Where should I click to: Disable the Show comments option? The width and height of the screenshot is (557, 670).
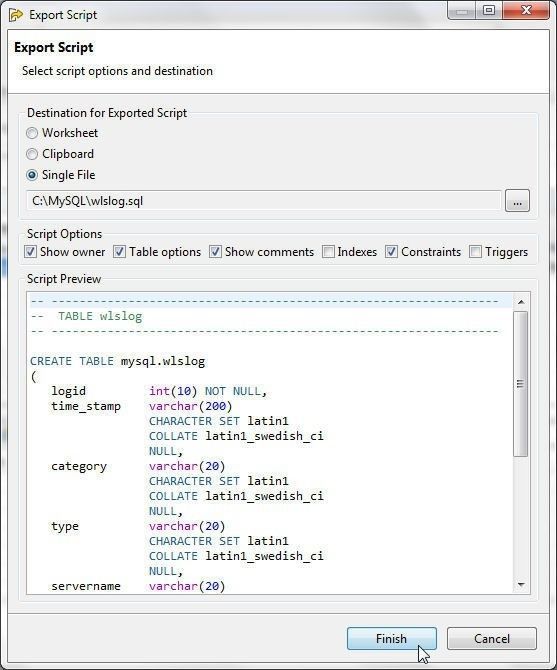point(215,252)
